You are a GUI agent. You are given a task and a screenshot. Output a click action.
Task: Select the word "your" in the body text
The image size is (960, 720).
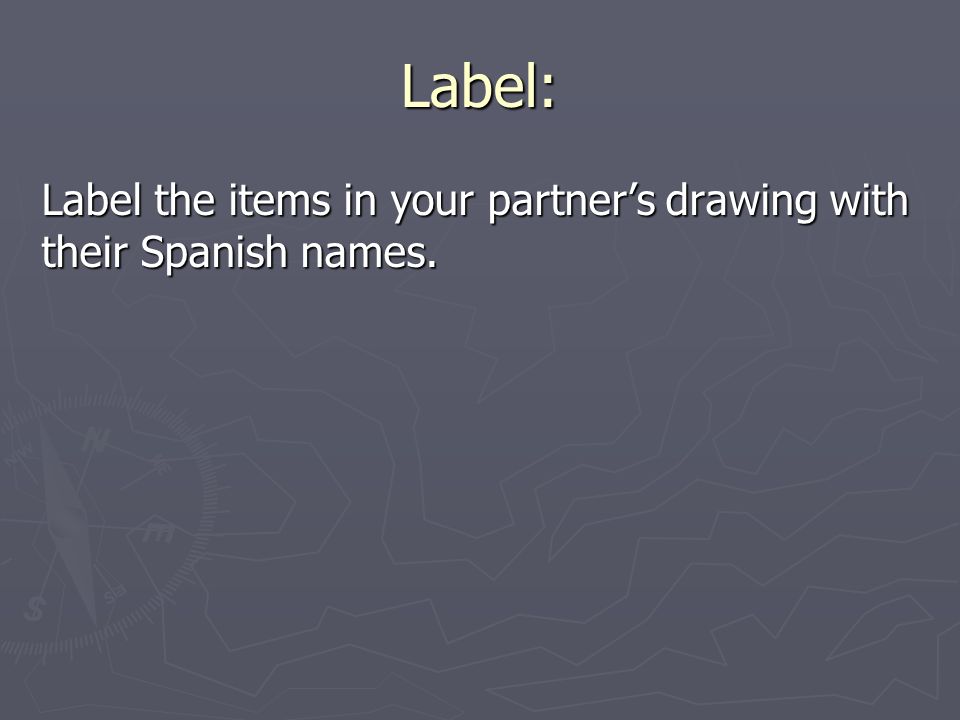(x=432, y=204)
